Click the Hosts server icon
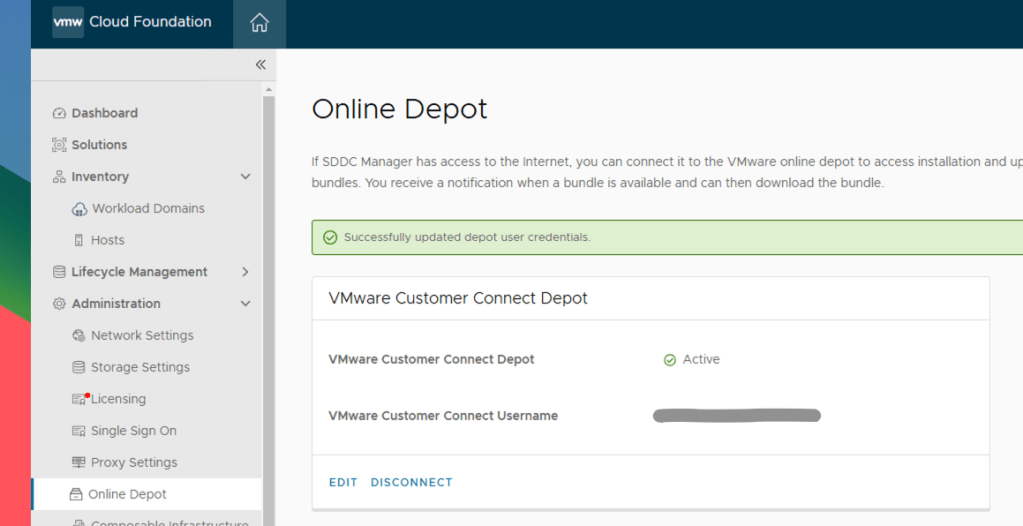1023x526 pixels. point(80,241)
